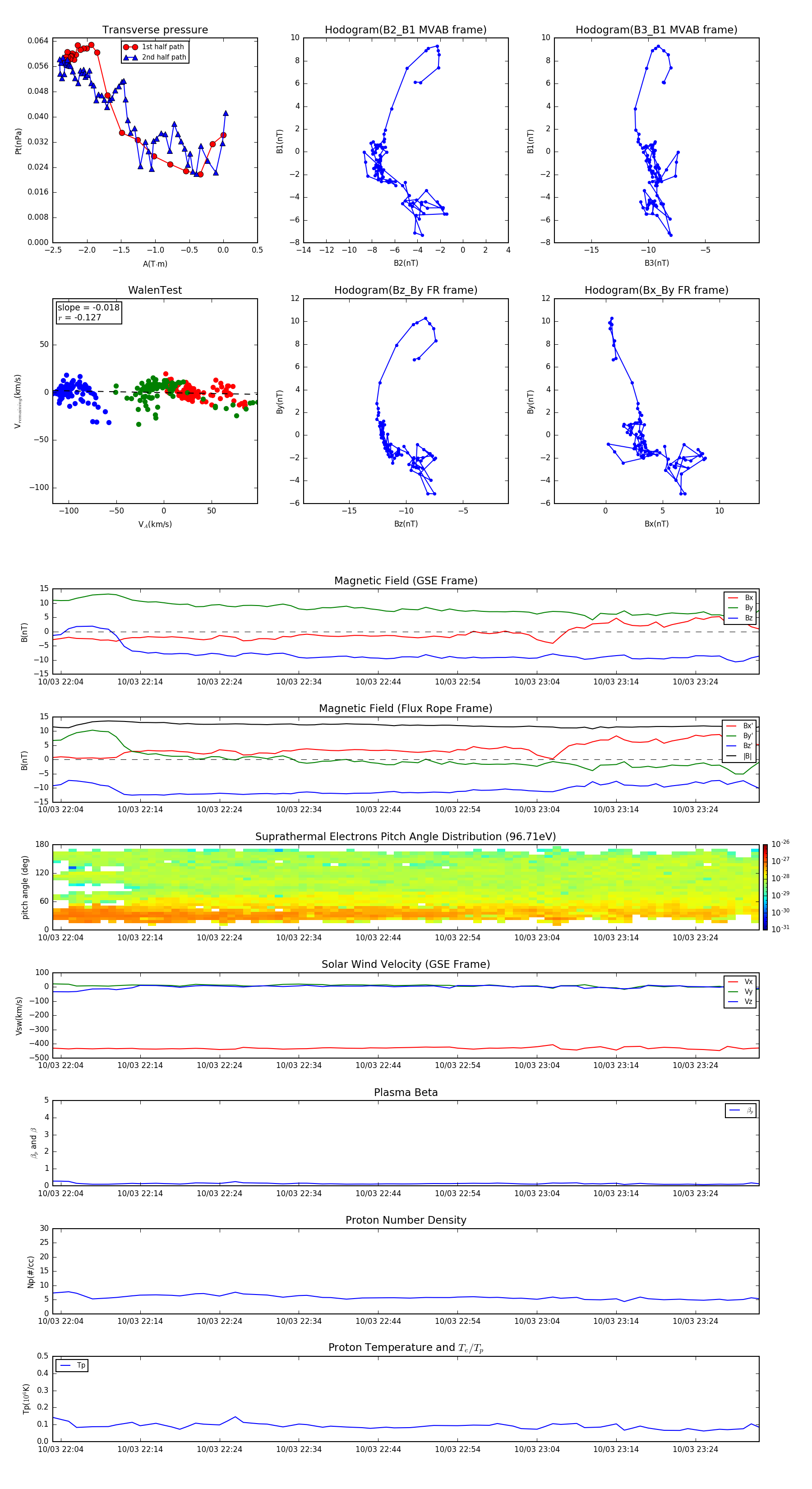Viewport: 812px width, 1489px height.
Task: Click the 'Transverse pressure' plot title
Action: pos(155,30)
